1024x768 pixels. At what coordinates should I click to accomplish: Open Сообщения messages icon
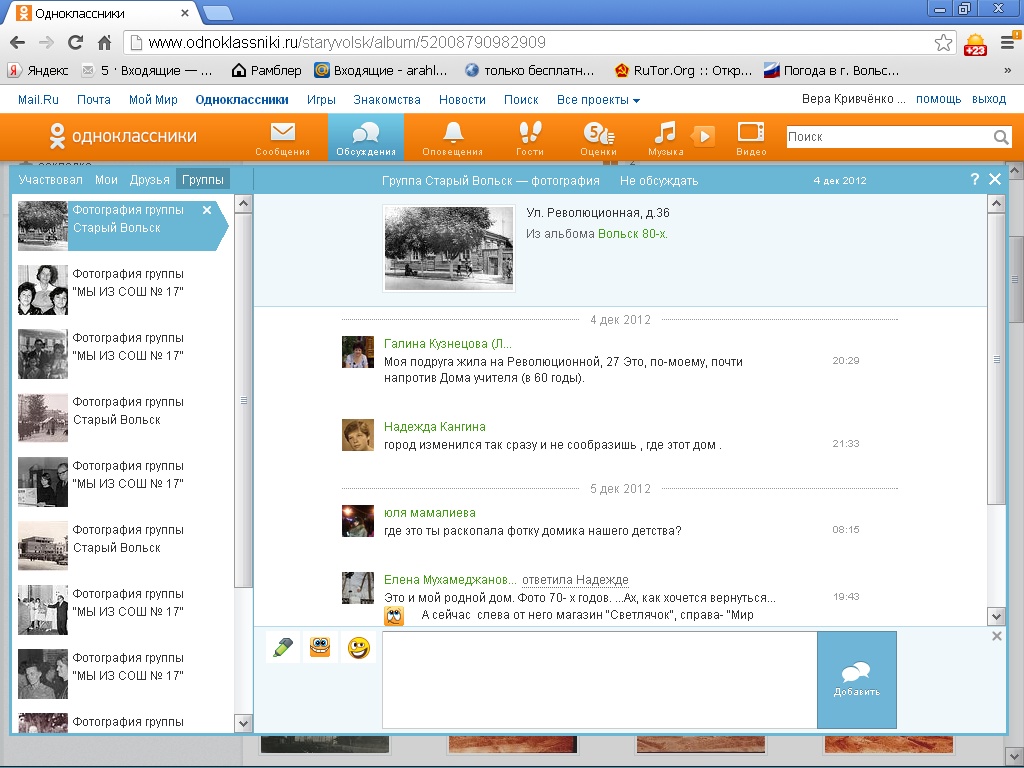pyautogui.click(x=282, y=136)
